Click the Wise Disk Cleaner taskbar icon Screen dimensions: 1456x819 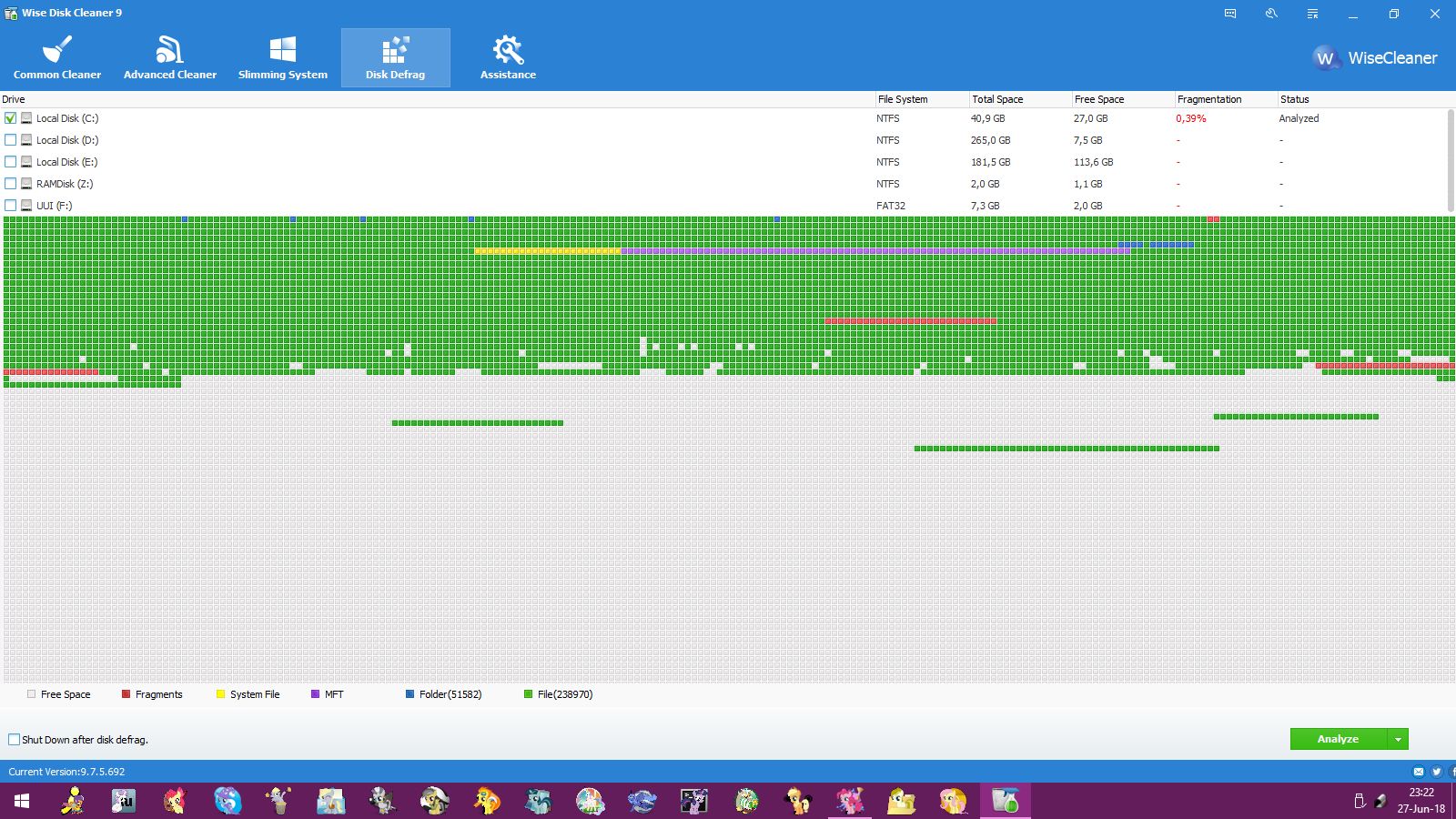pos(1006,801)
